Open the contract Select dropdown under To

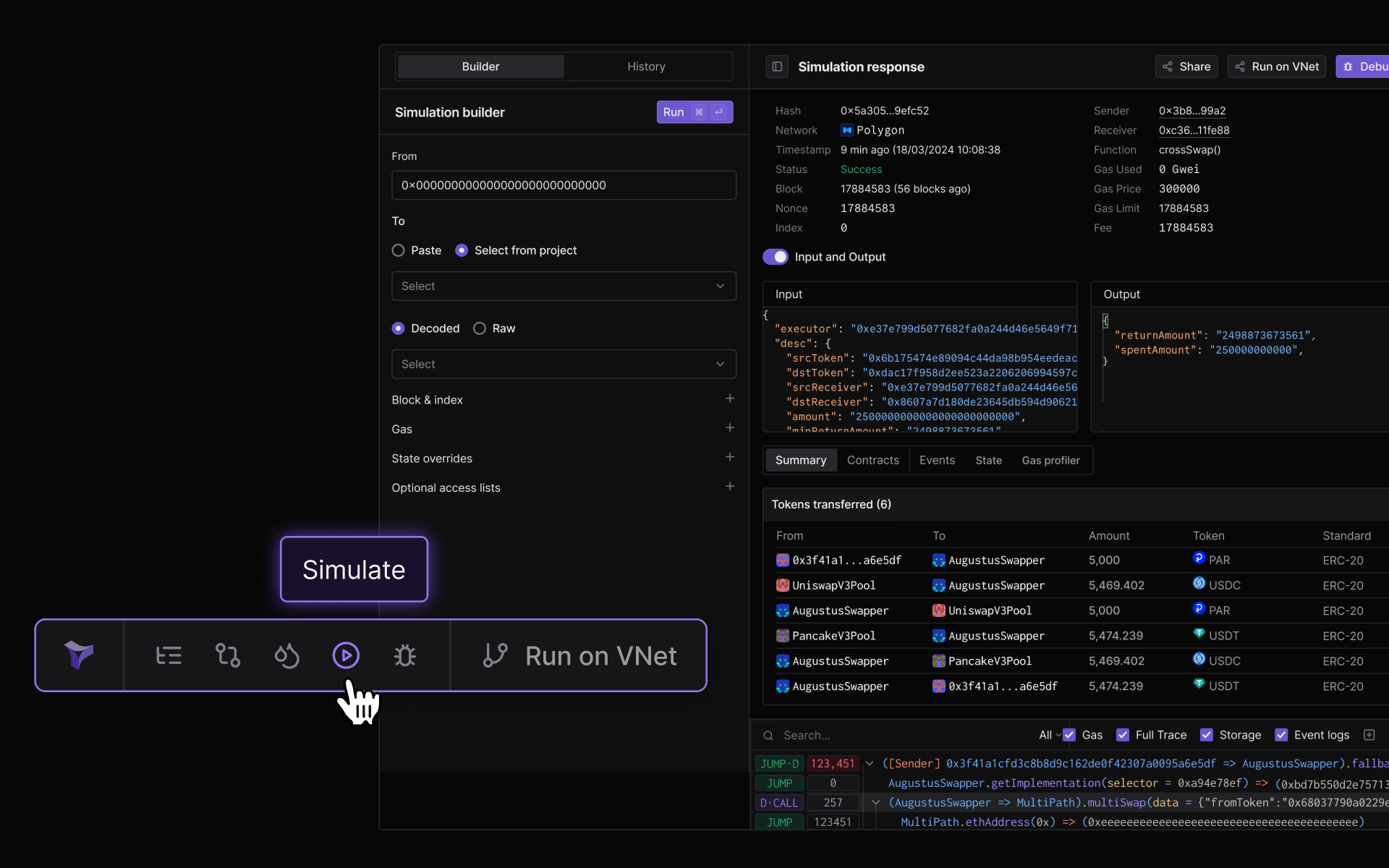pyautogui.click(x=564, y=286)
